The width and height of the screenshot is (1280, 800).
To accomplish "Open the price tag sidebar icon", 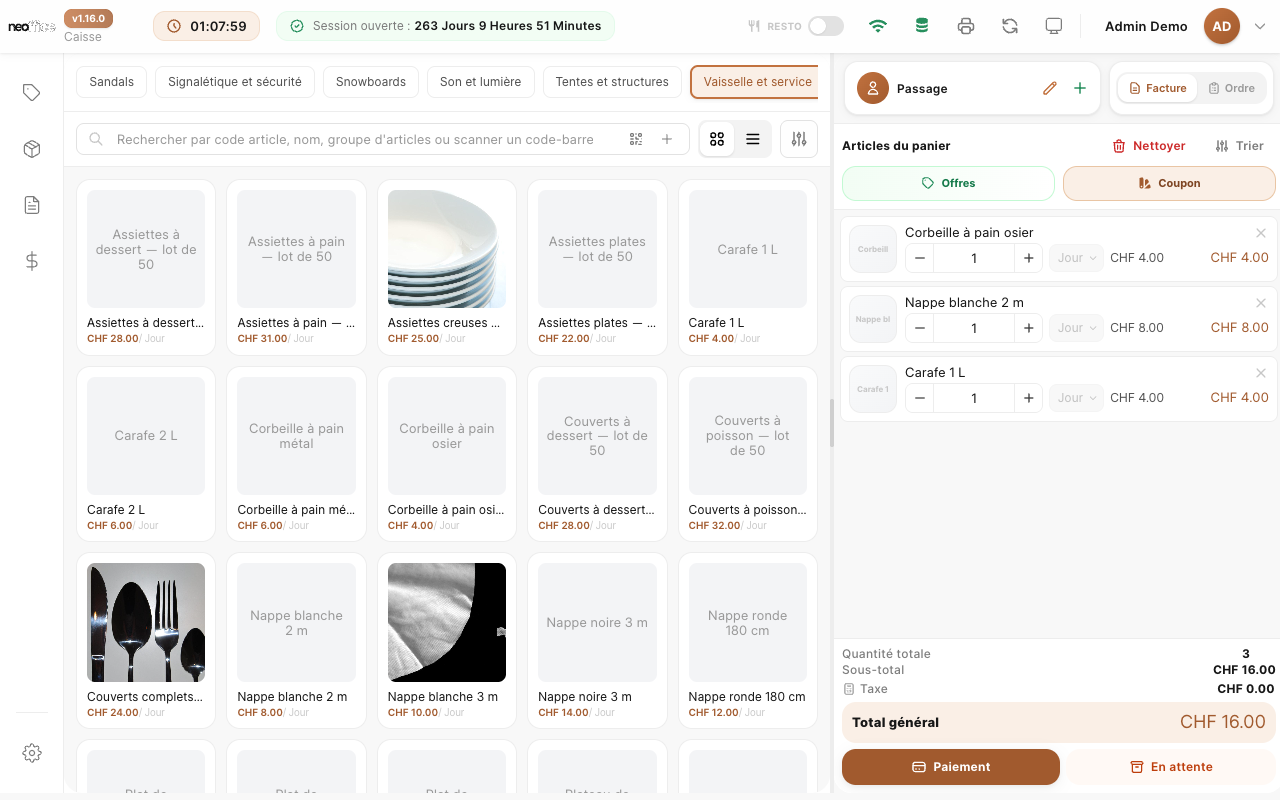I will [x=32, y=93].
